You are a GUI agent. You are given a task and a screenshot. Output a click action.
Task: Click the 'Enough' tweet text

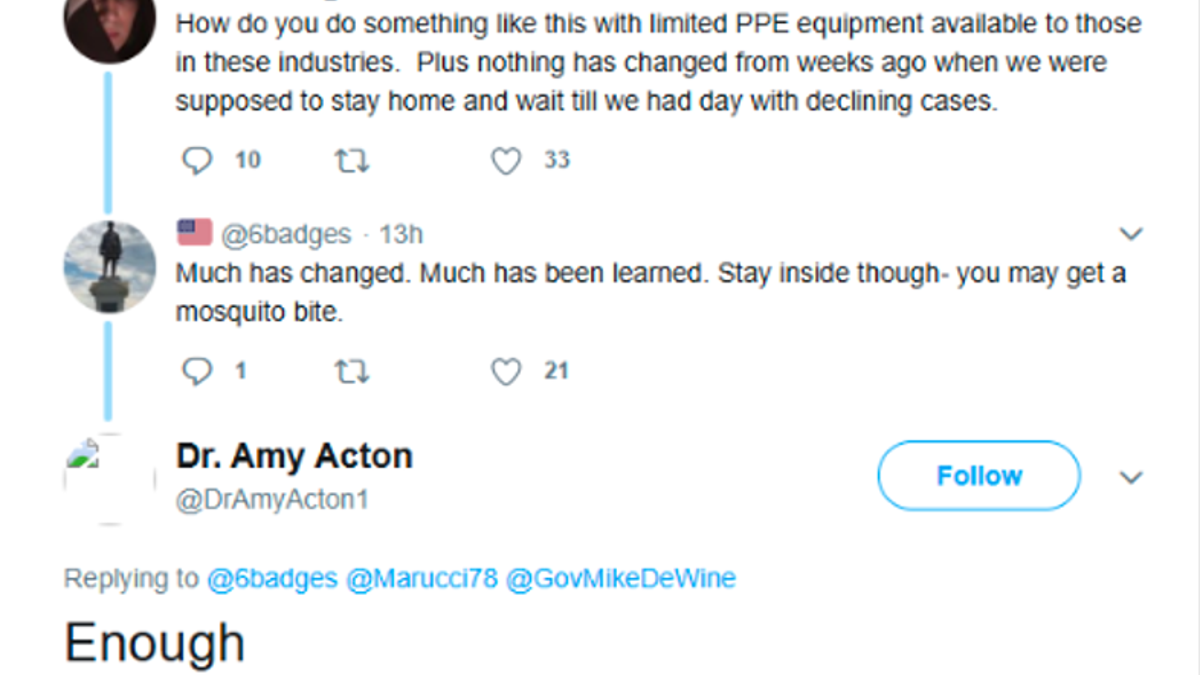point(154,641)
